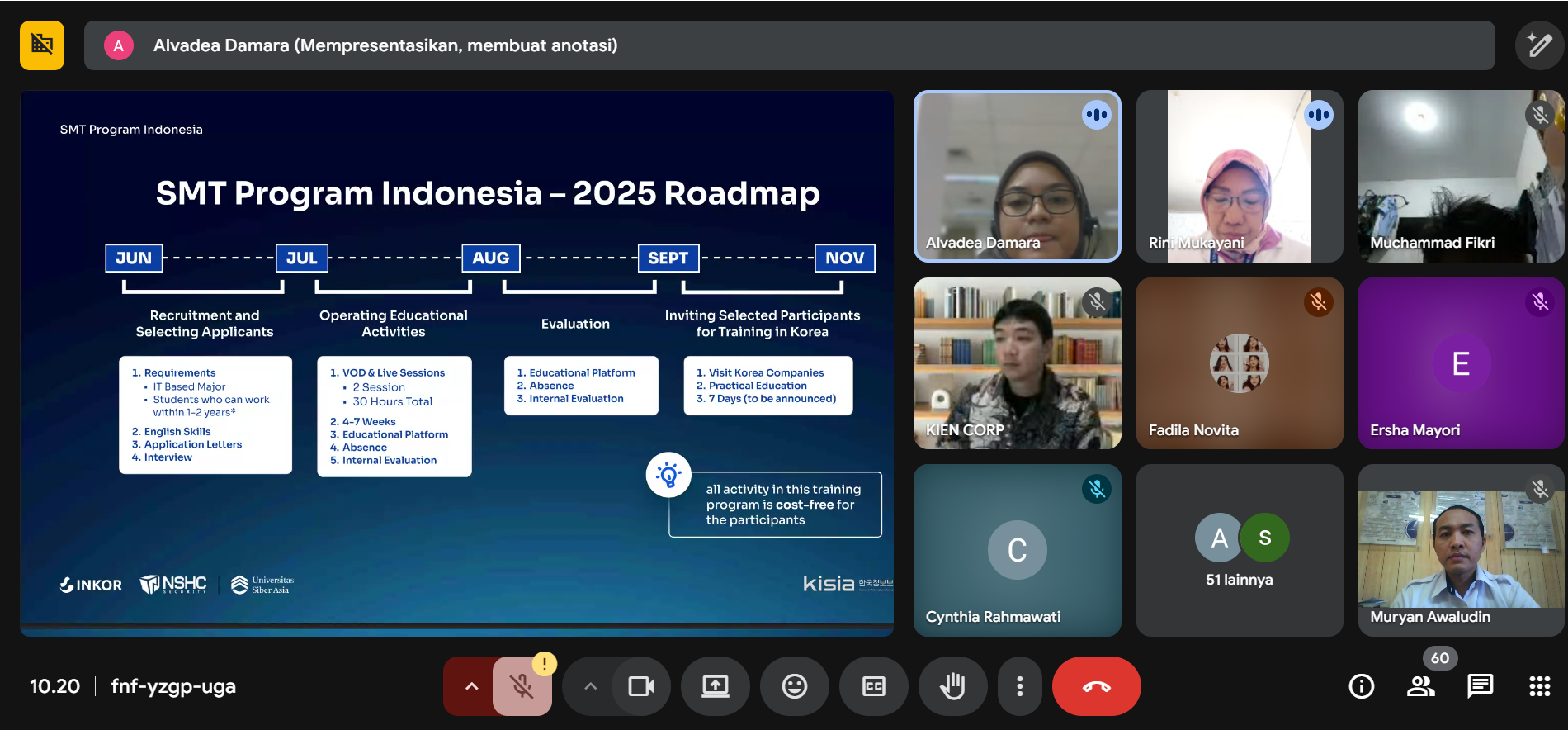The image size is (1568, 730).
Task: Open meeting details info icon
Action: point(1361,686)
